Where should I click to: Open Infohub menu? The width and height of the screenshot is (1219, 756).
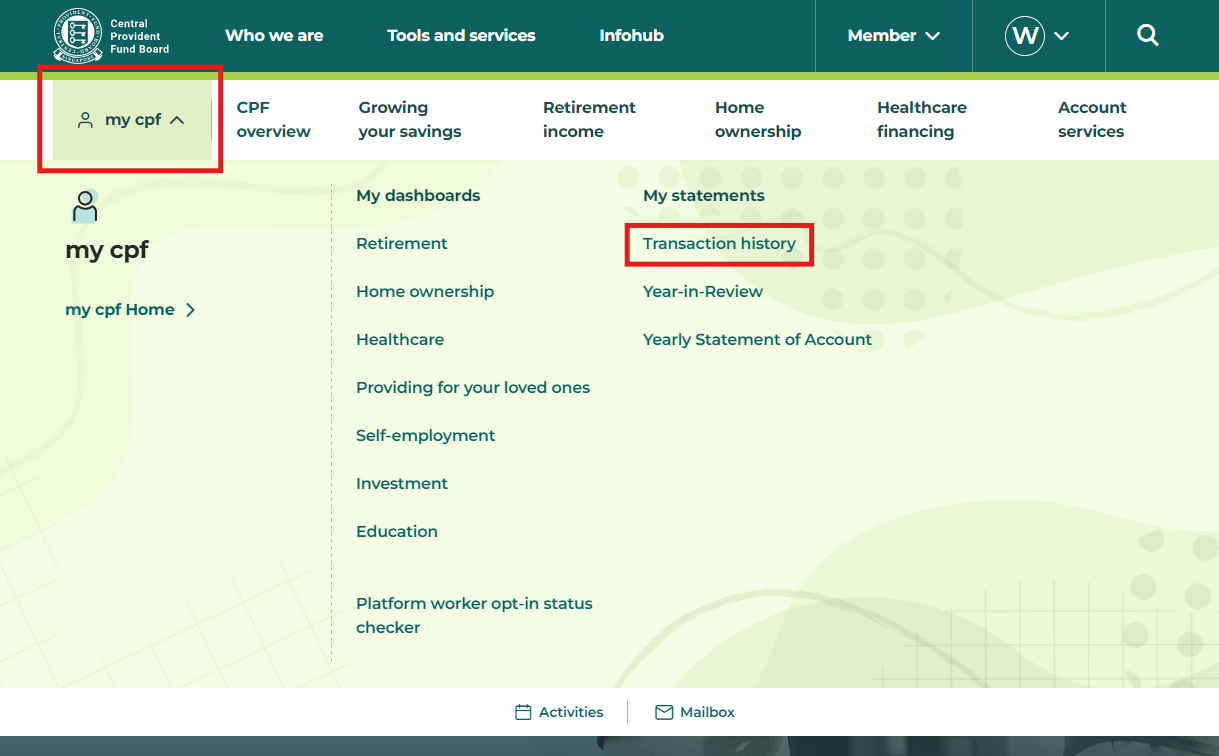tap(631, 36)
